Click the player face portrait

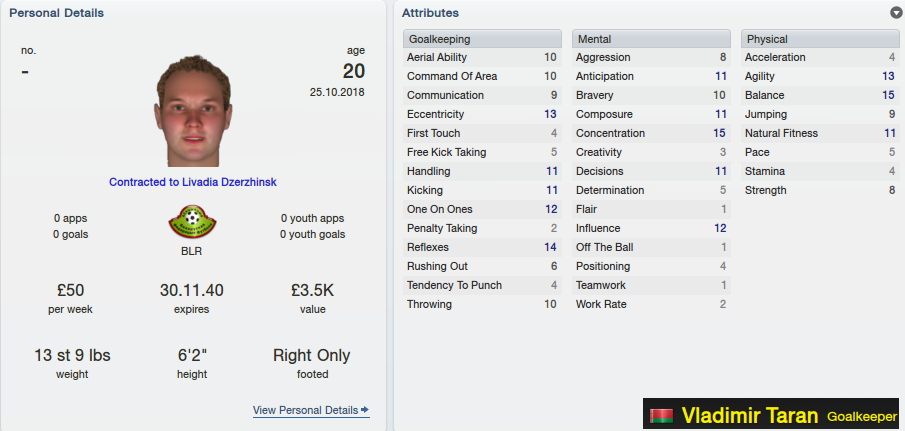193,111
